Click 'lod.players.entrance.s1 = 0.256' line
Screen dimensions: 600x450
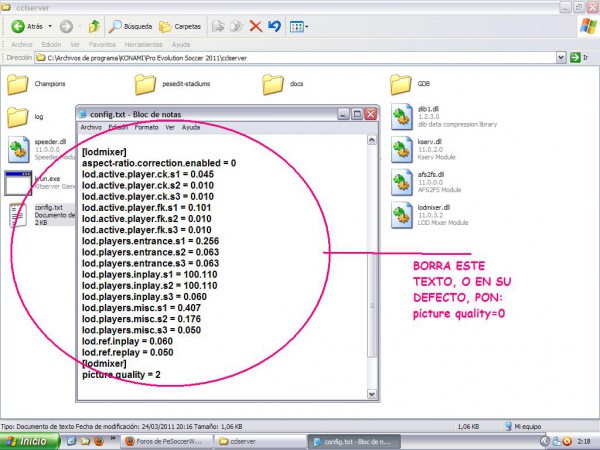pos(150,241)
